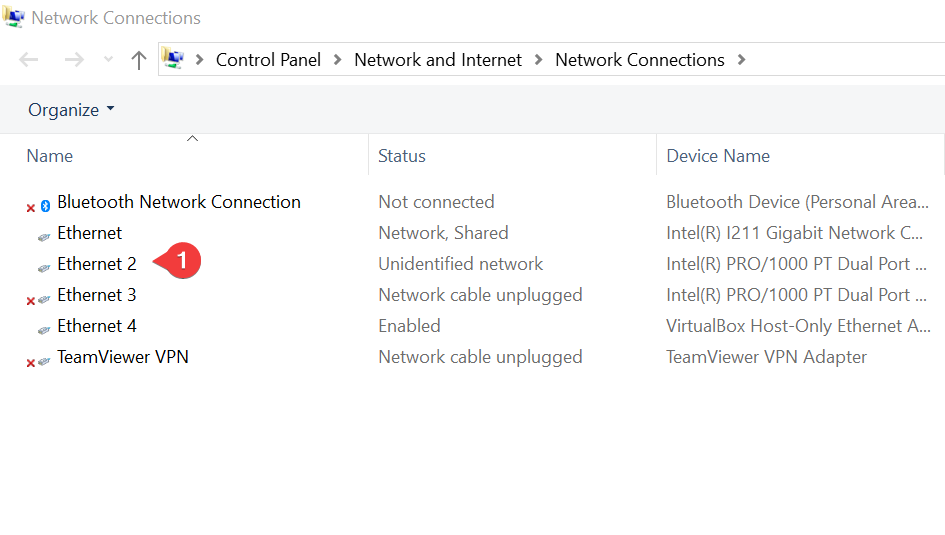Open the recent locations dropdown arrow

coord(108,59)
